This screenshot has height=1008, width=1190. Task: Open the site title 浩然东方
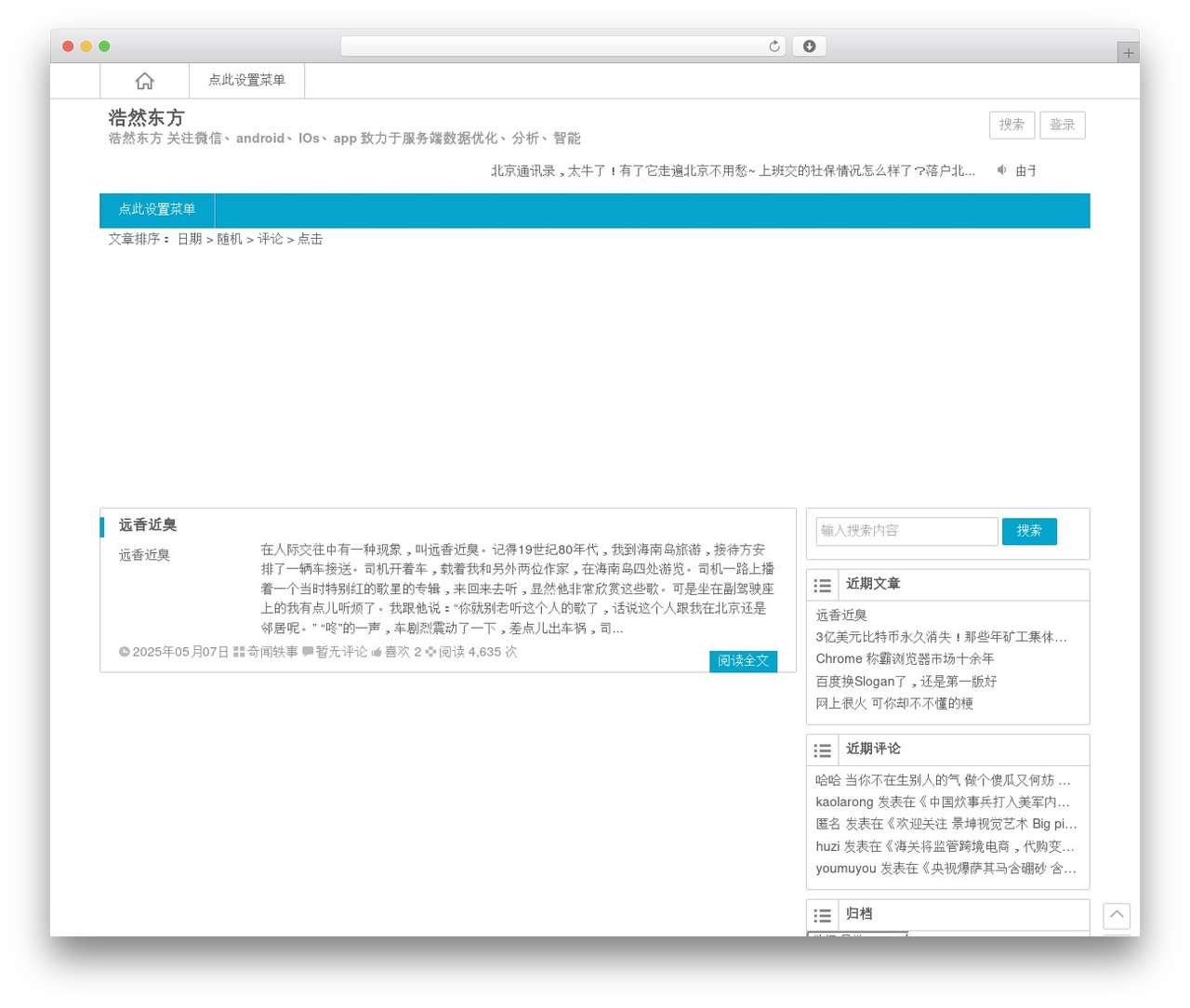click(146, 117)
